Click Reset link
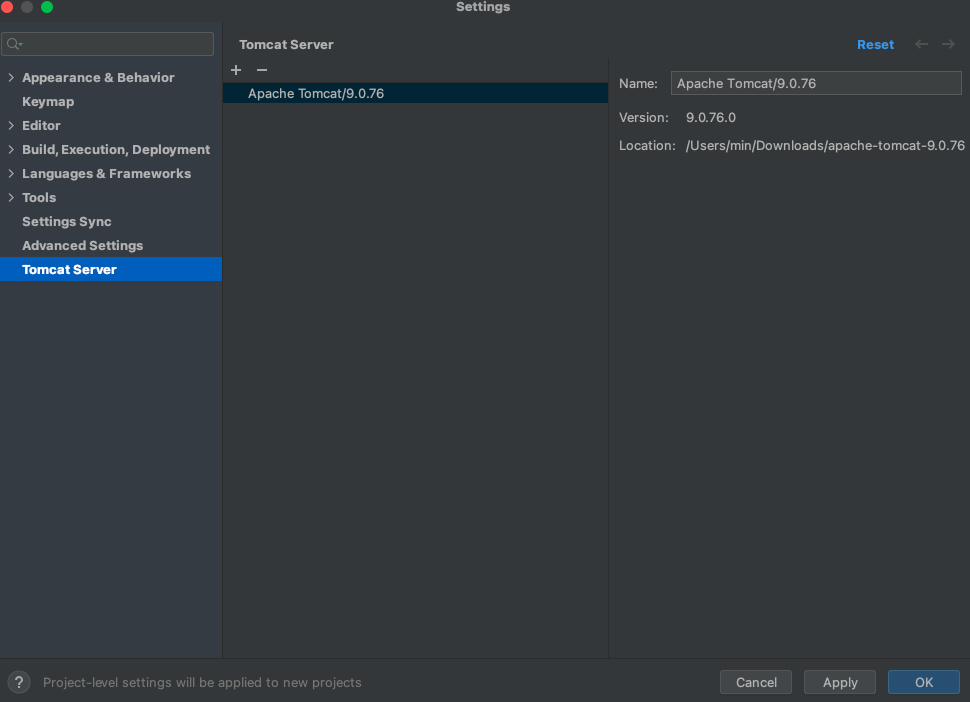The width and height of the screenshot is (970, 702). (x=875, y=45)
